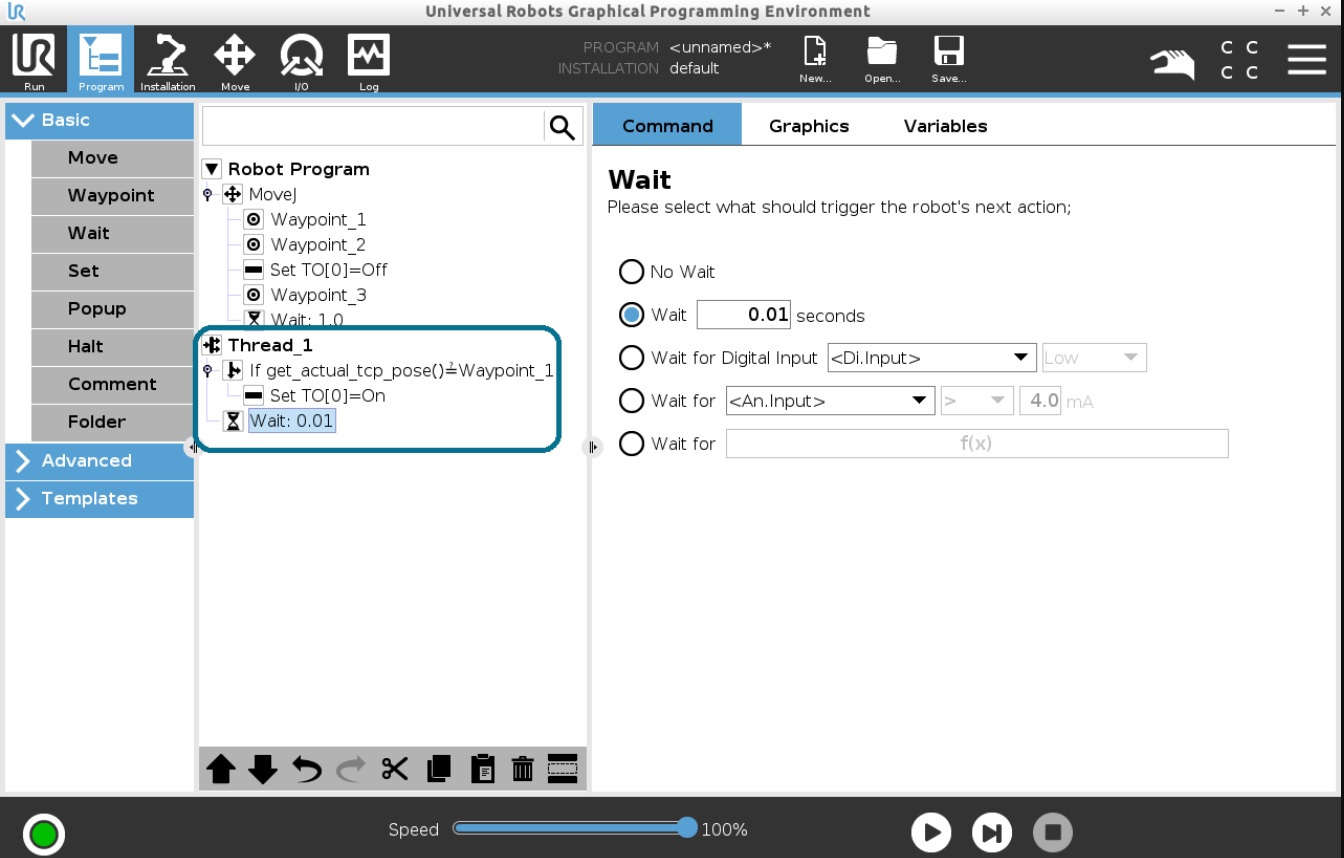Click the wait seconds 0.01 field
This screenshot has width=1344, height=858.
pos(743,315)
